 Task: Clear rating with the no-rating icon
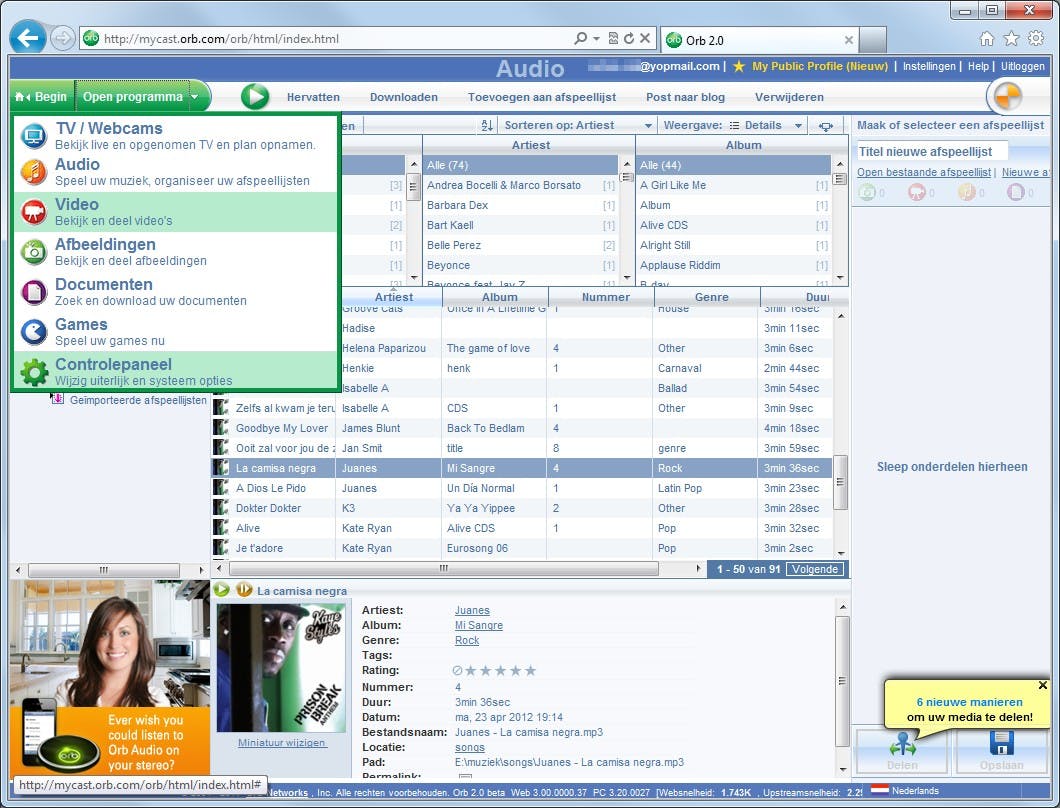click(457, 671)
